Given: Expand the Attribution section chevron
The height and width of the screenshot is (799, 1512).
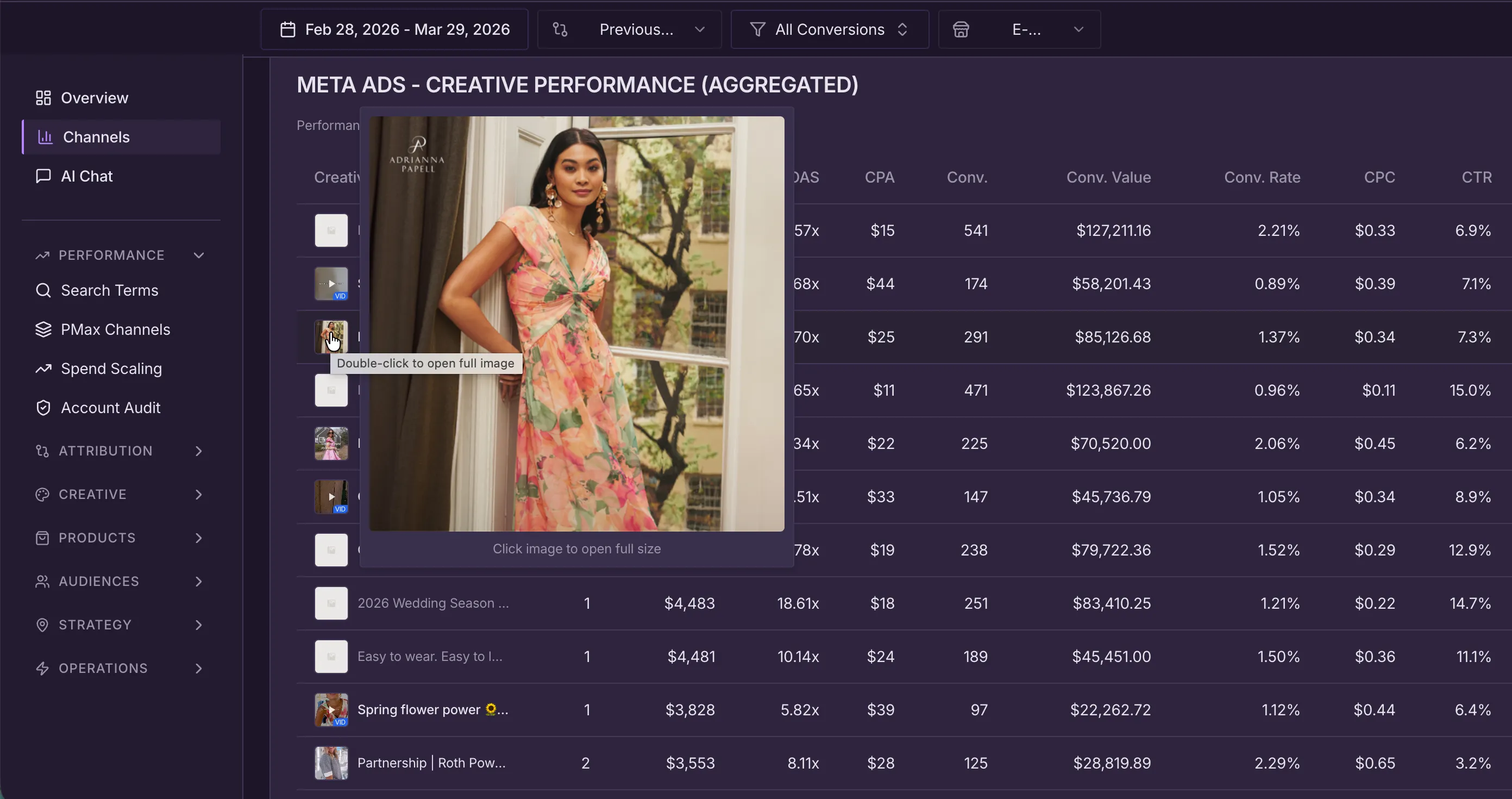Looking at the screenshot, I should 199,451.
